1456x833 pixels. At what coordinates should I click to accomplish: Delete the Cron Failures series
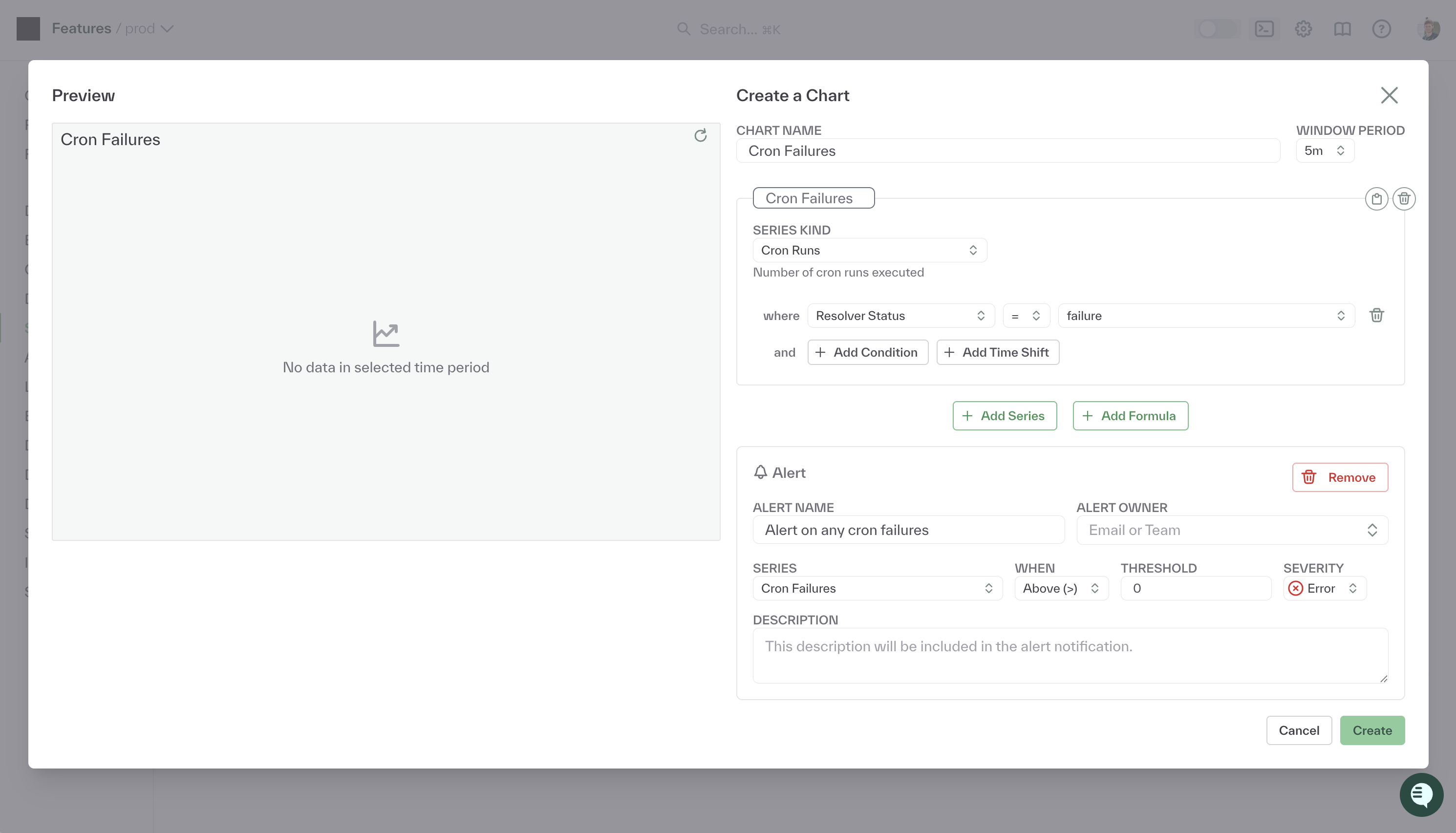[1404, 198]
